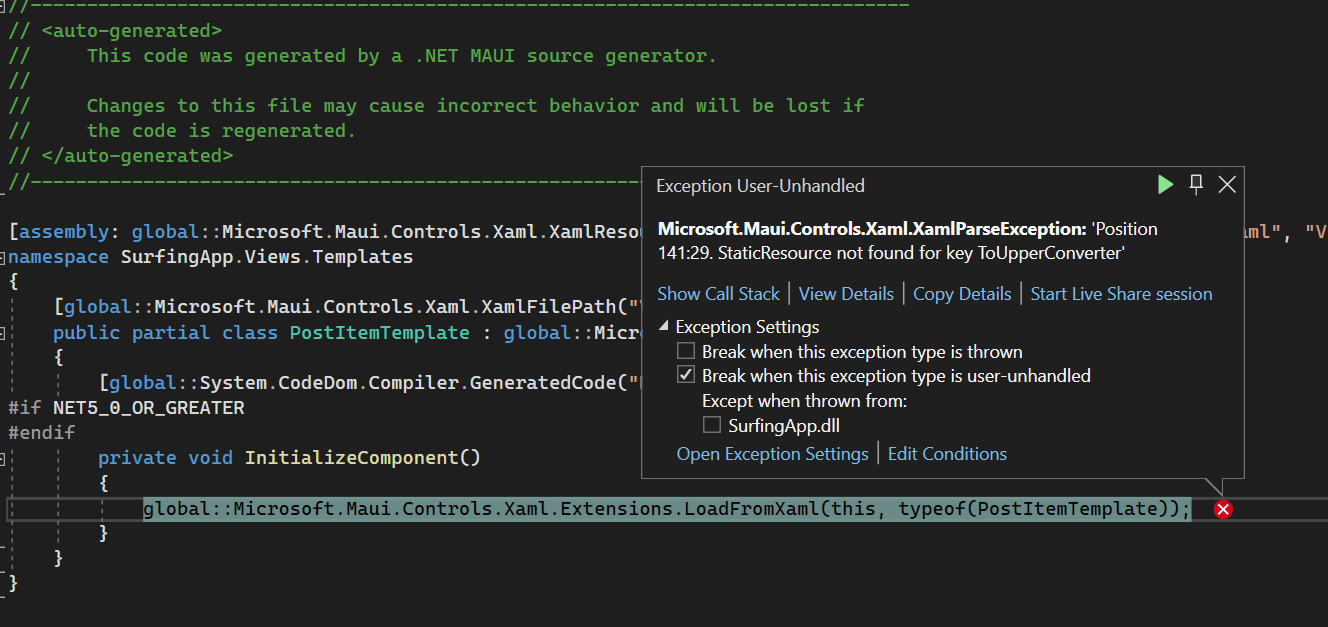
Task: Click the XamlFilePath attribute line
Action: point(347,307)
